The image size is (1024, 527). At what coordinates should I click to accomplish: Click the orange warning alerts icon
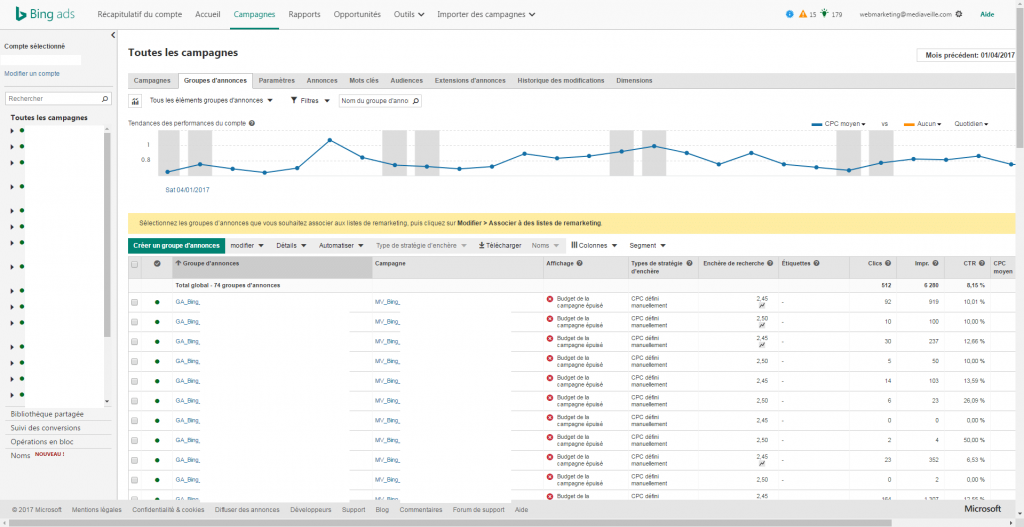[x=803, y=14]
